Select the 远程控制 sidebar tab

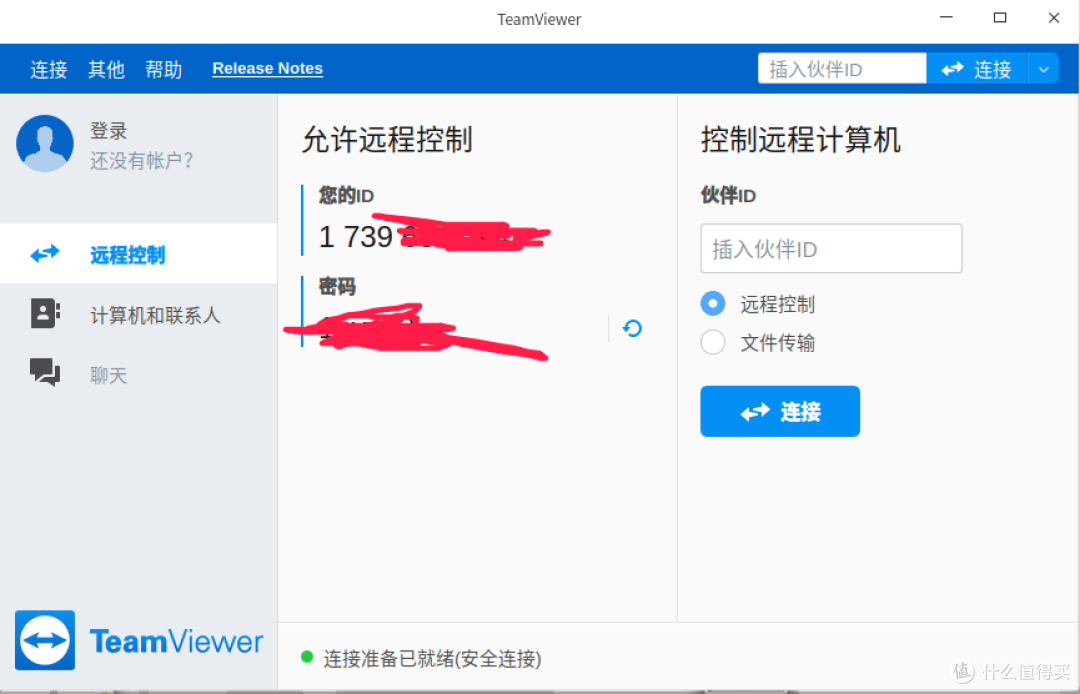coord(138,253)
